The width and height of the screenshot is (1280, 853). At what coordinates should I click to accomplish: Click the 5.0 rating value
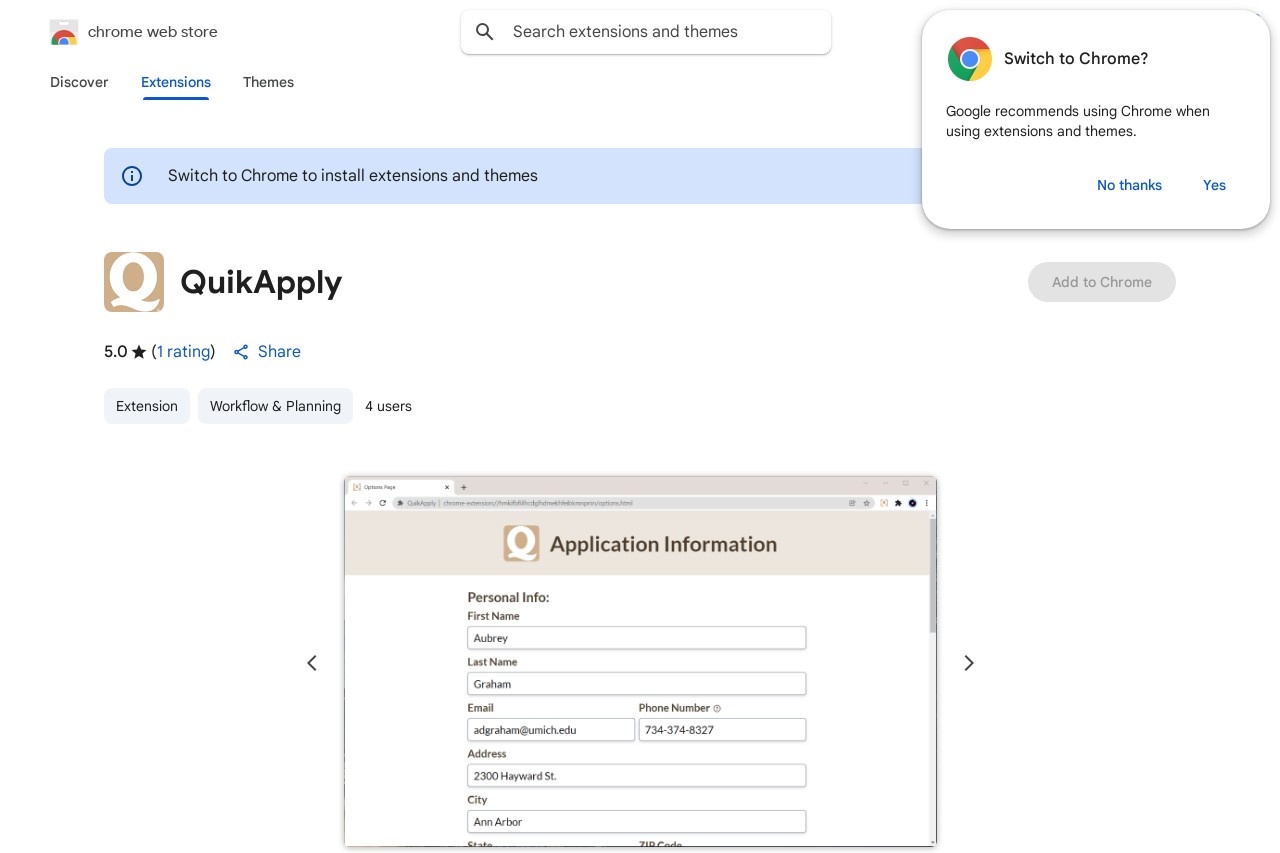116,352
